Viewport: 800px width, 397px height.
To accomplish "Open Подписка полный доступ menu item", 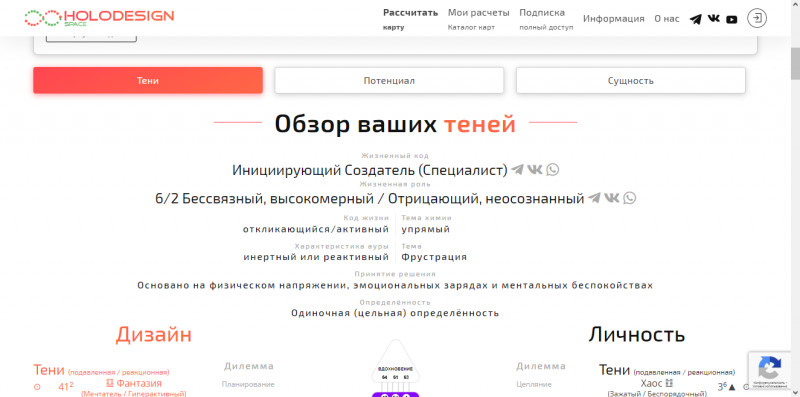I will (546, 19).
